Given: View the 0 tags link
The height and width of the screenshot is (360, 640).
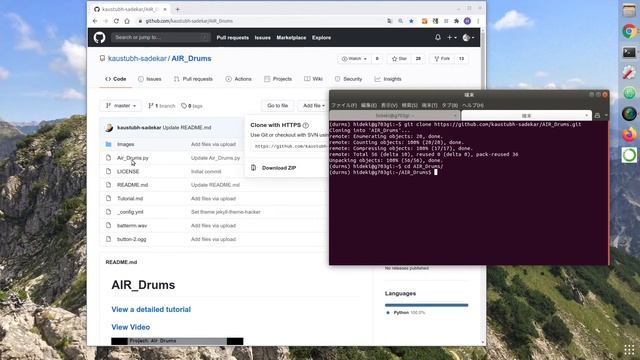Looking at the screenshot, I should tap(192, 106).
